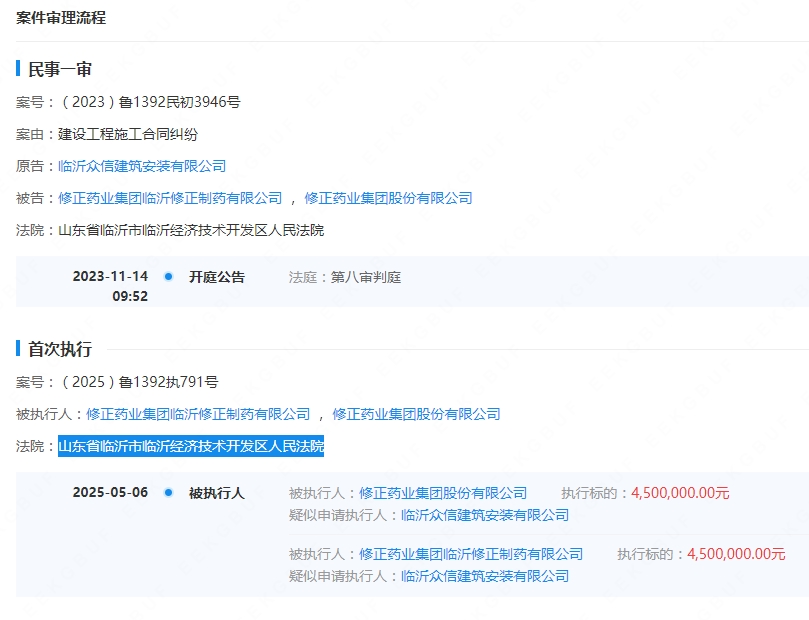809x620 pixels.
Task: Open 修正药业集团股份有限公司 in the 首次执行 header 被执行人 row
Action: 416,414
